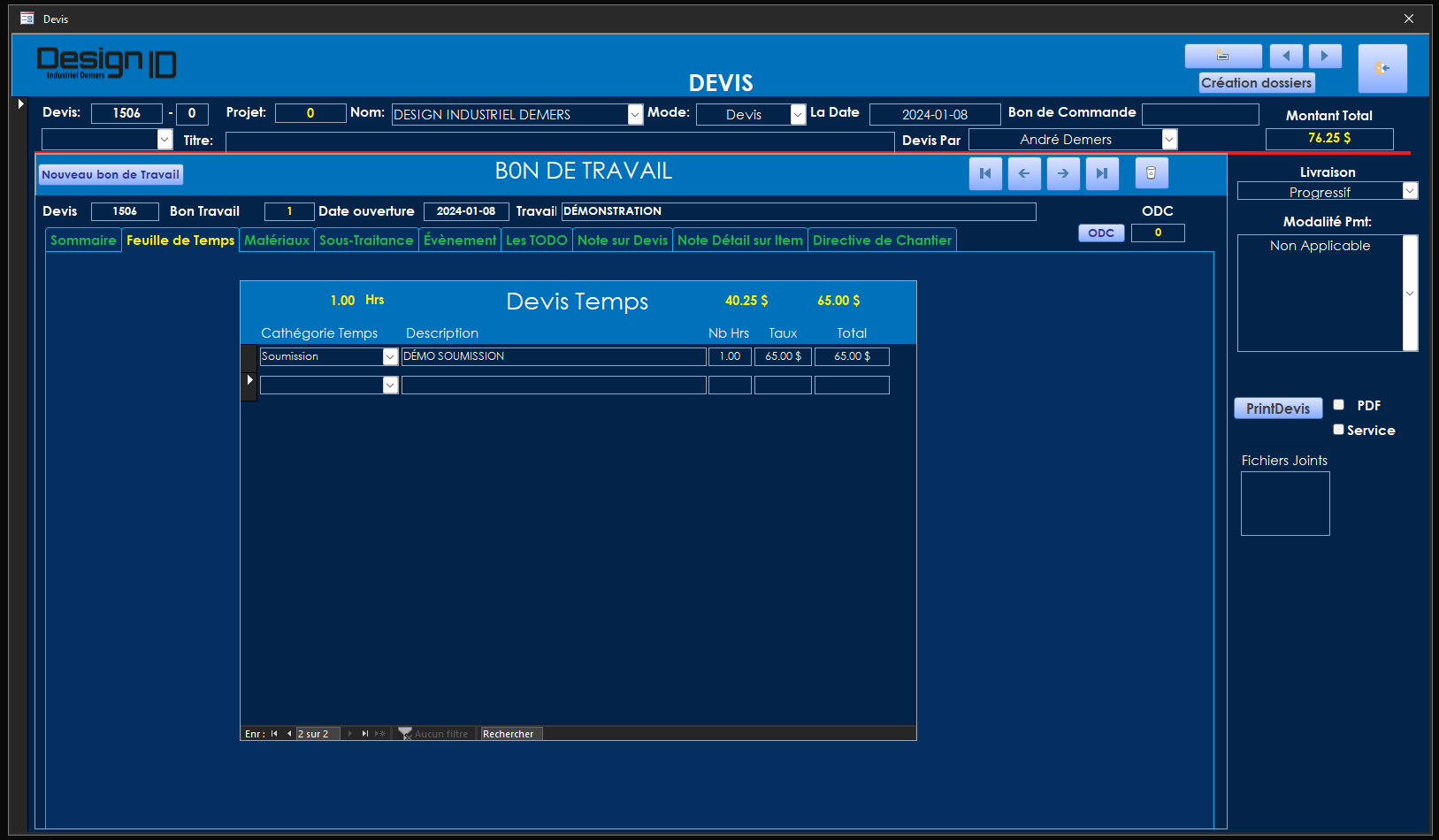Image resolution: width=1439 pixels, height=840 pixels.
Task: Open the Nom client dropdown
Action: 635,115
